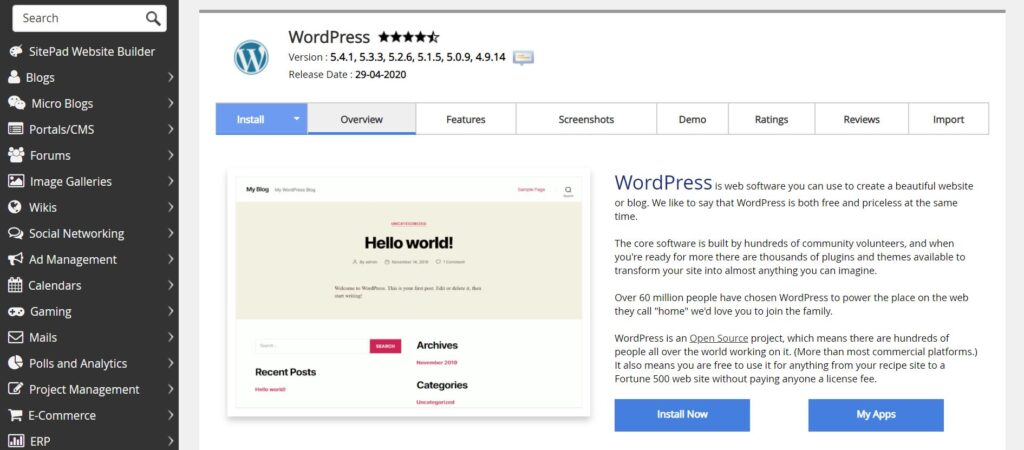Switch to the Overview tab
Image resolution: width=1024 pixels, height=450 pixels.
(362, 119)
